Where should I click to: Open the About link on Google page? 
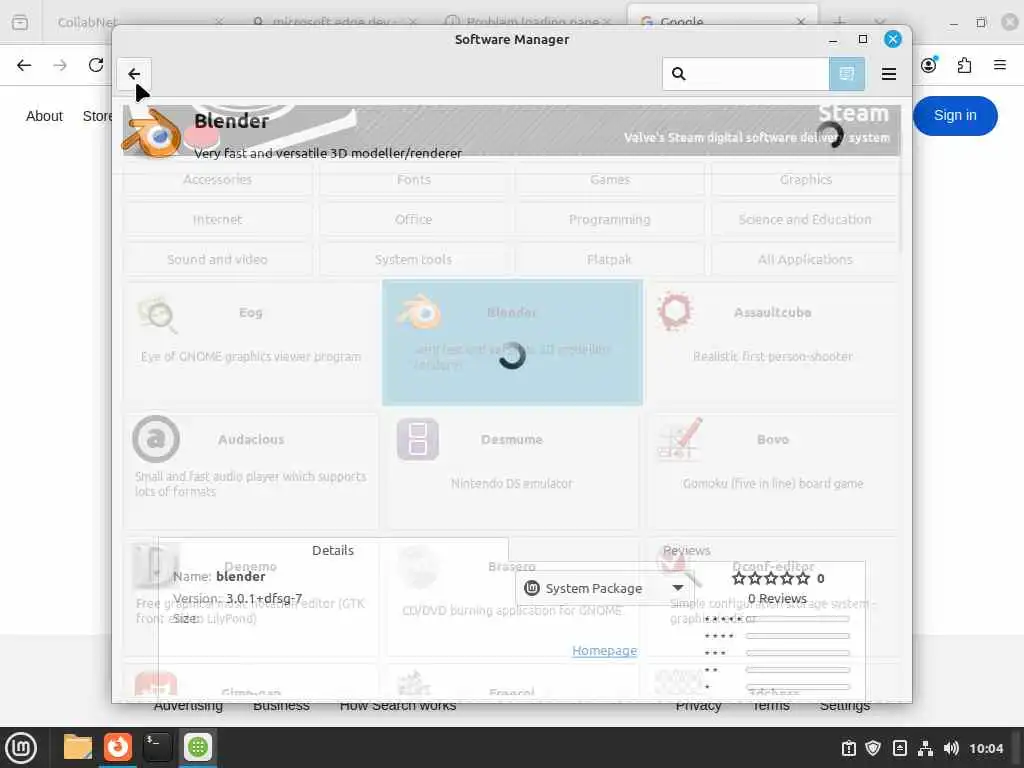[x=44, y=116]
